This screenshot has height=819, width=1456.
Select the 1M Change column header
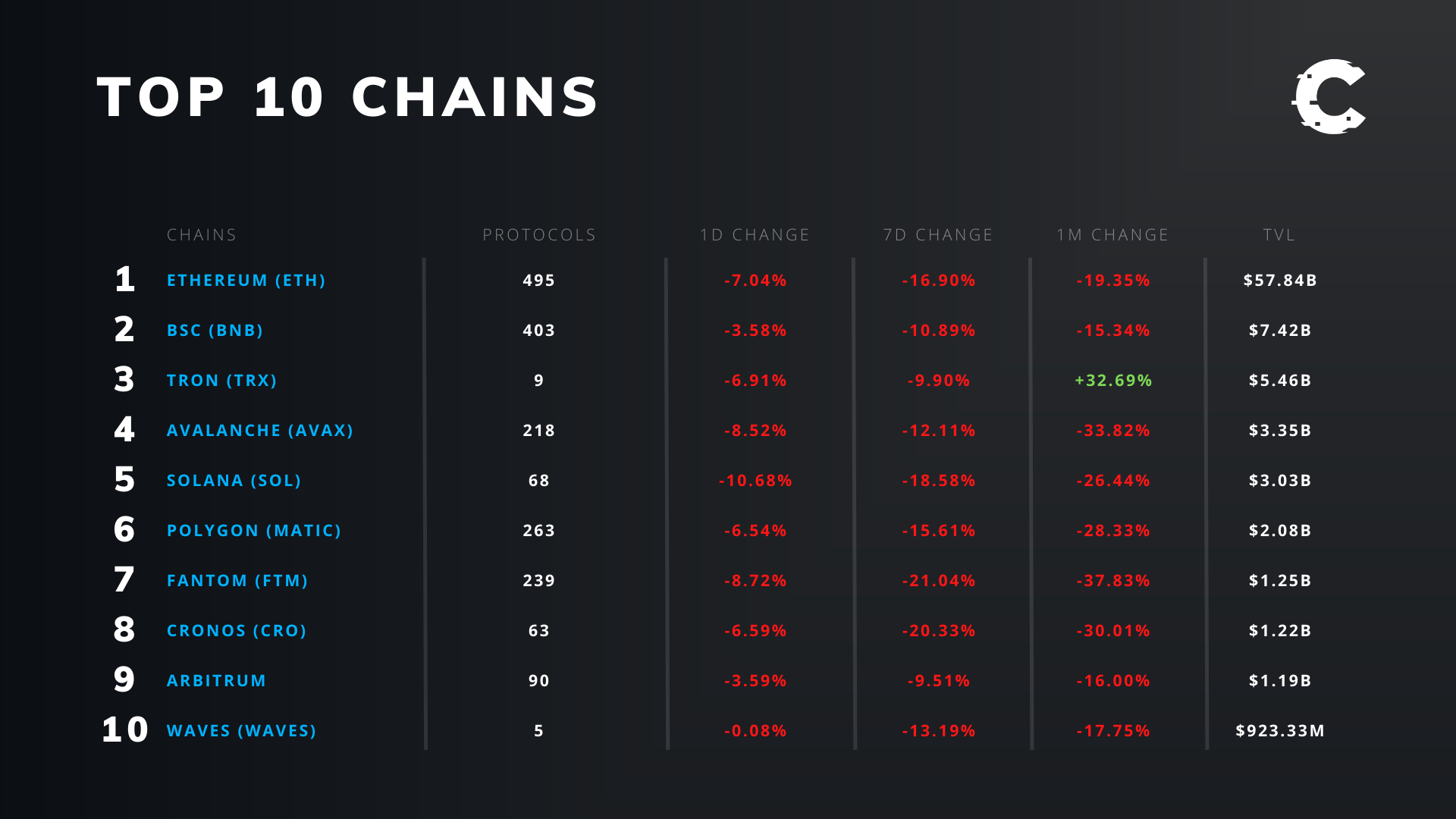click(x=1112, y=235)
